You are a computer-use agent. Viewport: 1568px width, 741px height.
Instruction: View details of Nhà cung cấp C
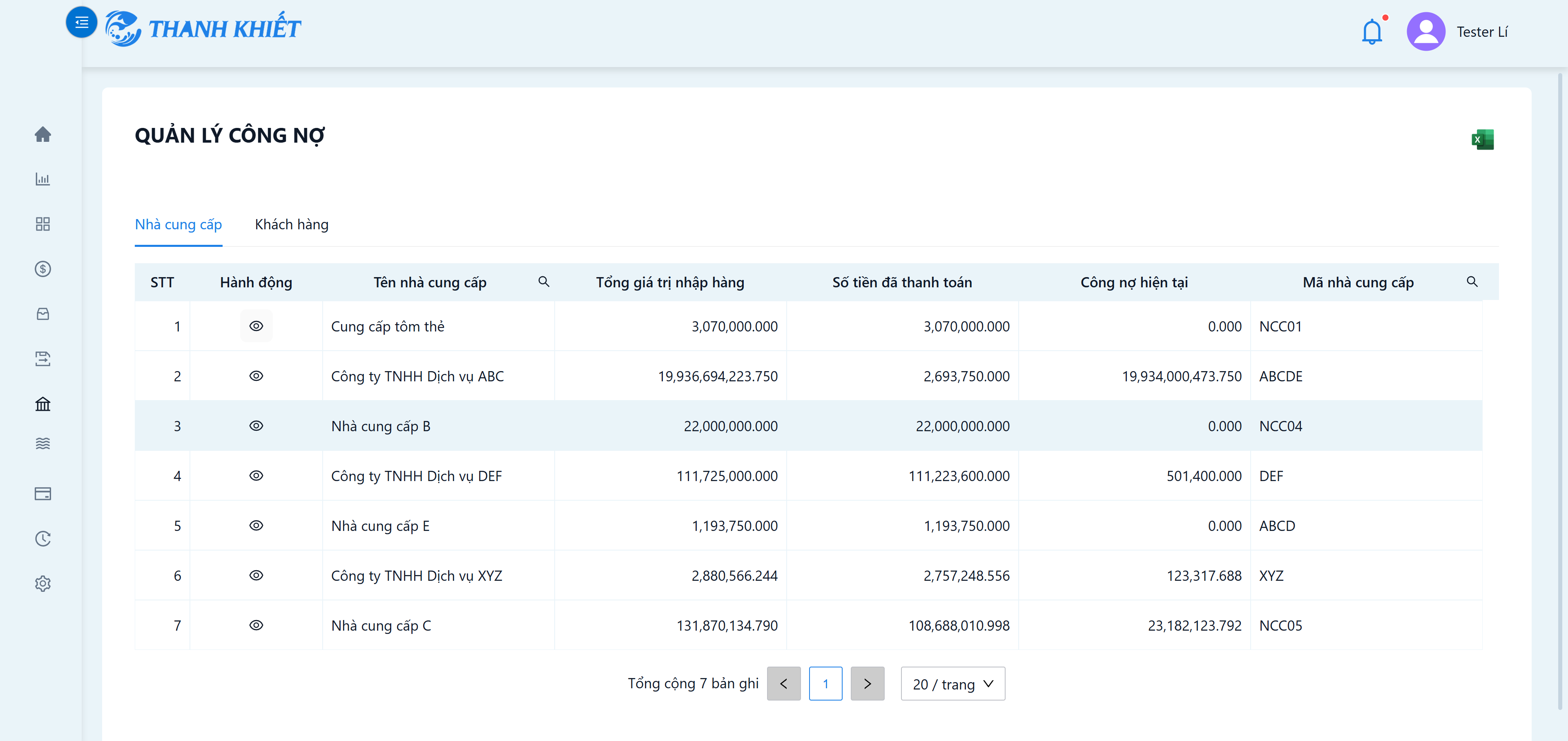(256, 625)
